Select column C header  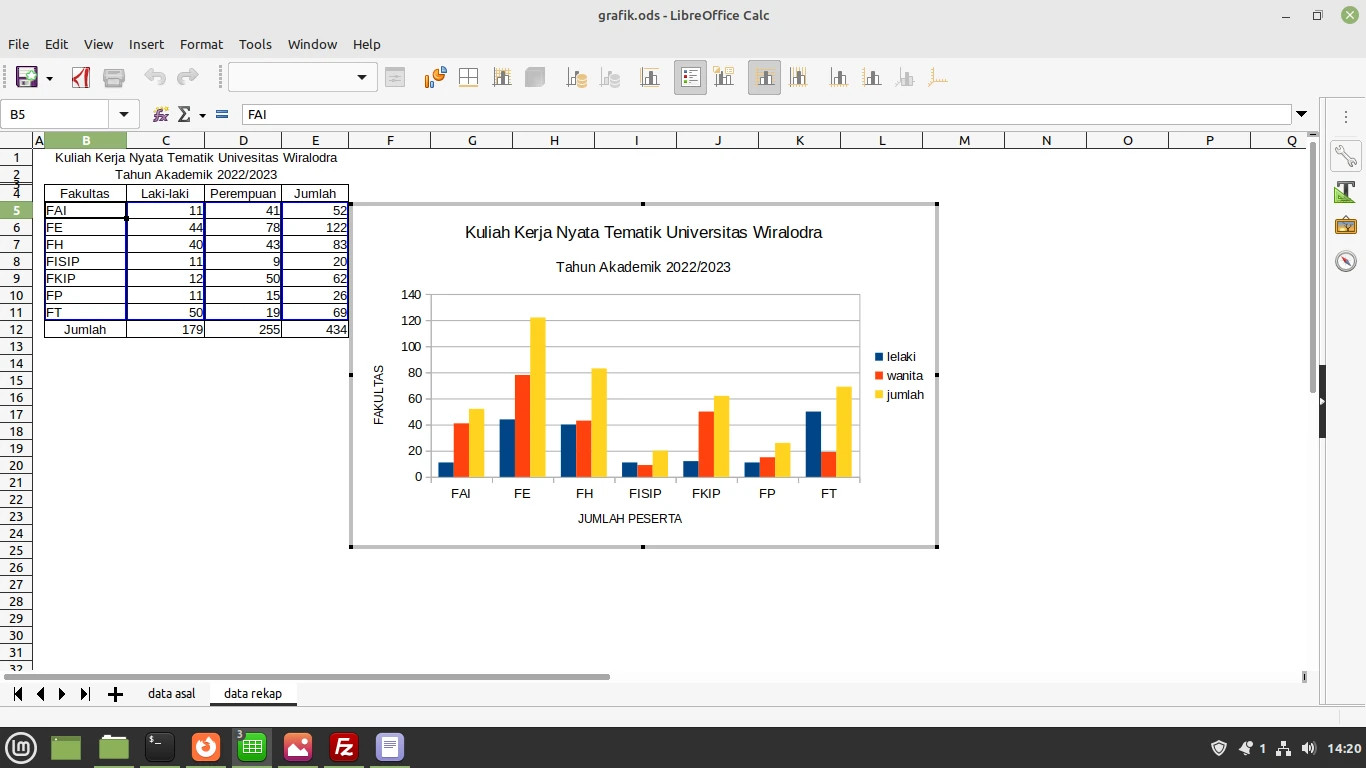166,140
